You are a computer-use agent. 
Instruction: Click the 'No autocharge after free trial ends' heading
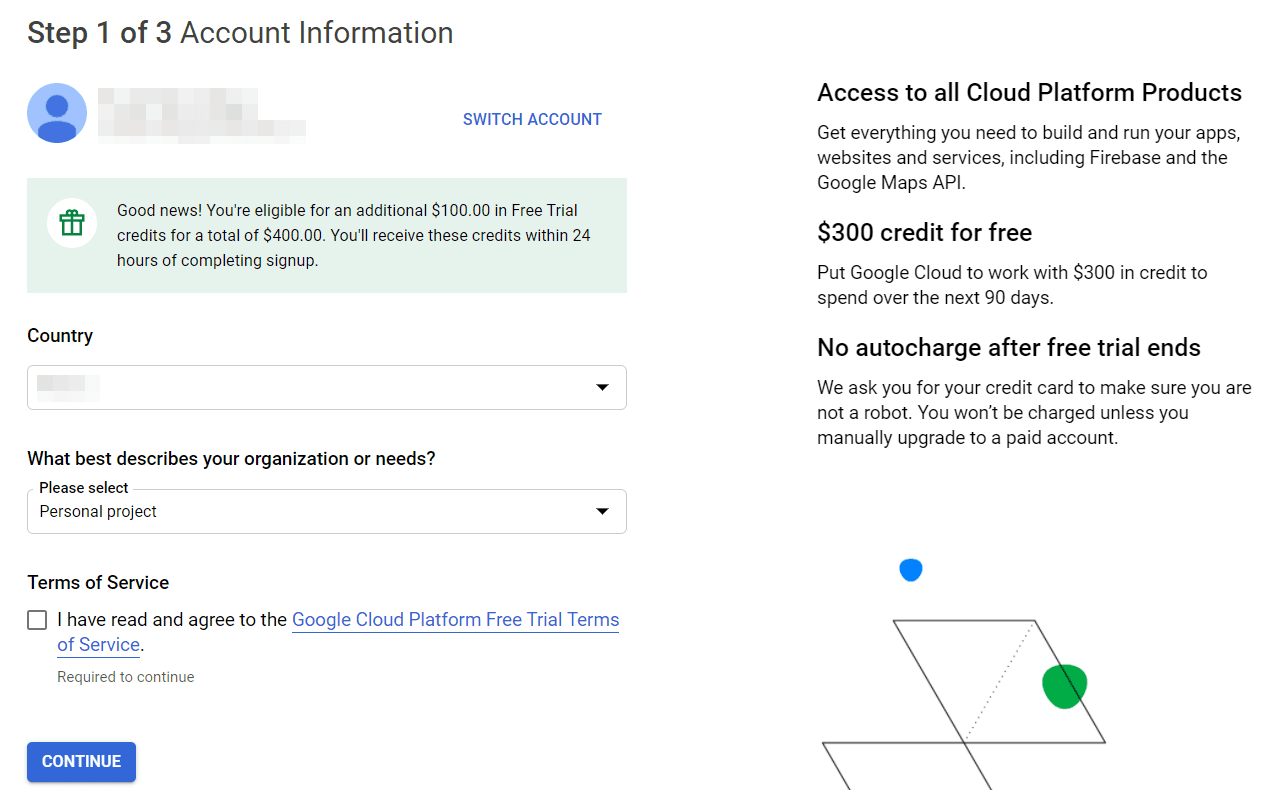1008,347
